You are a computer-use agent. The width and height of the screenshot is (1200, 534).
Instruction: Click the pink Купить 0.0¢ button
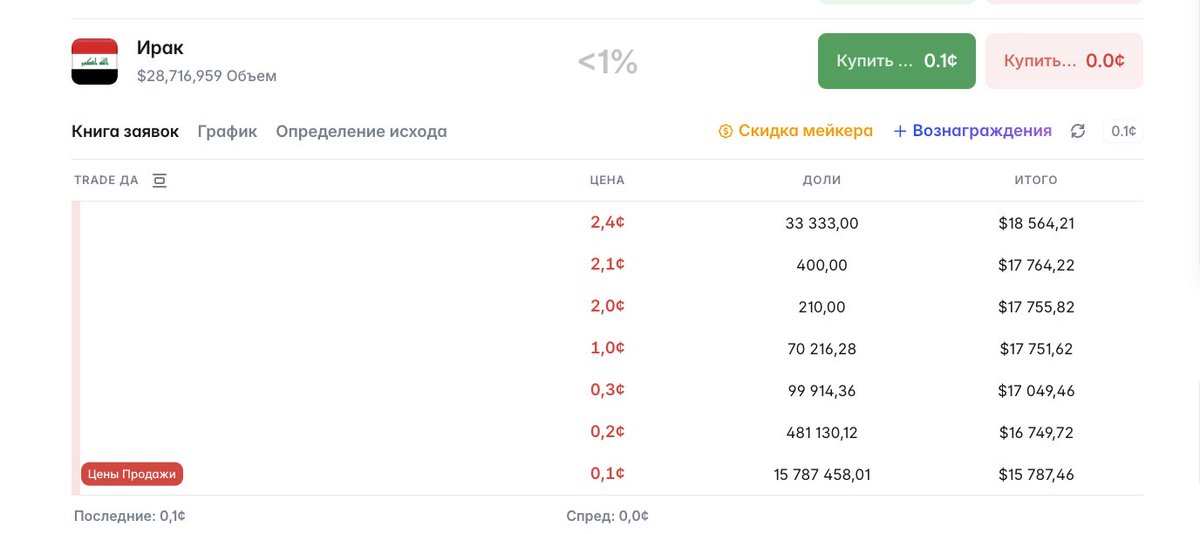click(1064, 61)
